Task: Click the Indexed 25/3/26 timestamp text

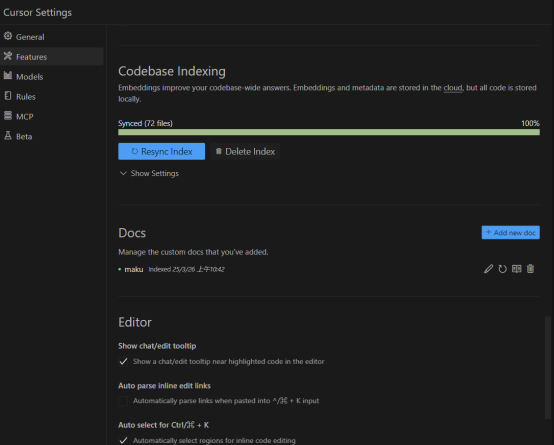Action: click(x=186, y=269)
